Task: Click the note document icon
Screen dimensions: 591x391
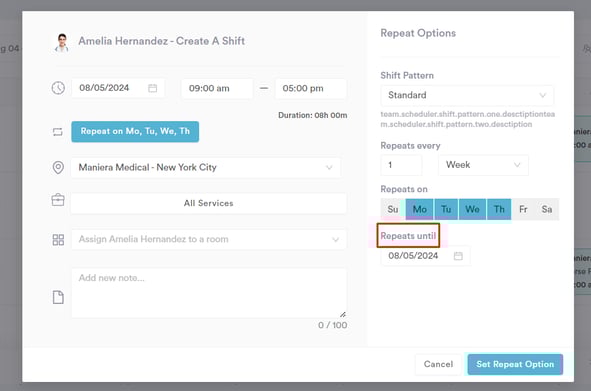Action: pyautogui.click(x=58, y=297)
